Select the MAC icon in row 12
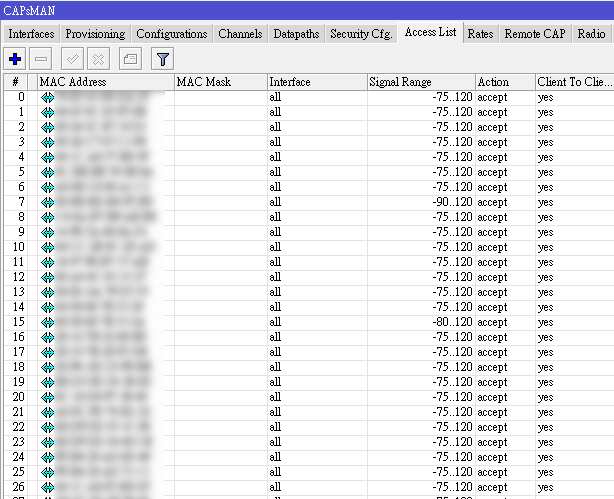Image resolution: width=614 pixels, height=499 pixels. [x=48, y=277]
